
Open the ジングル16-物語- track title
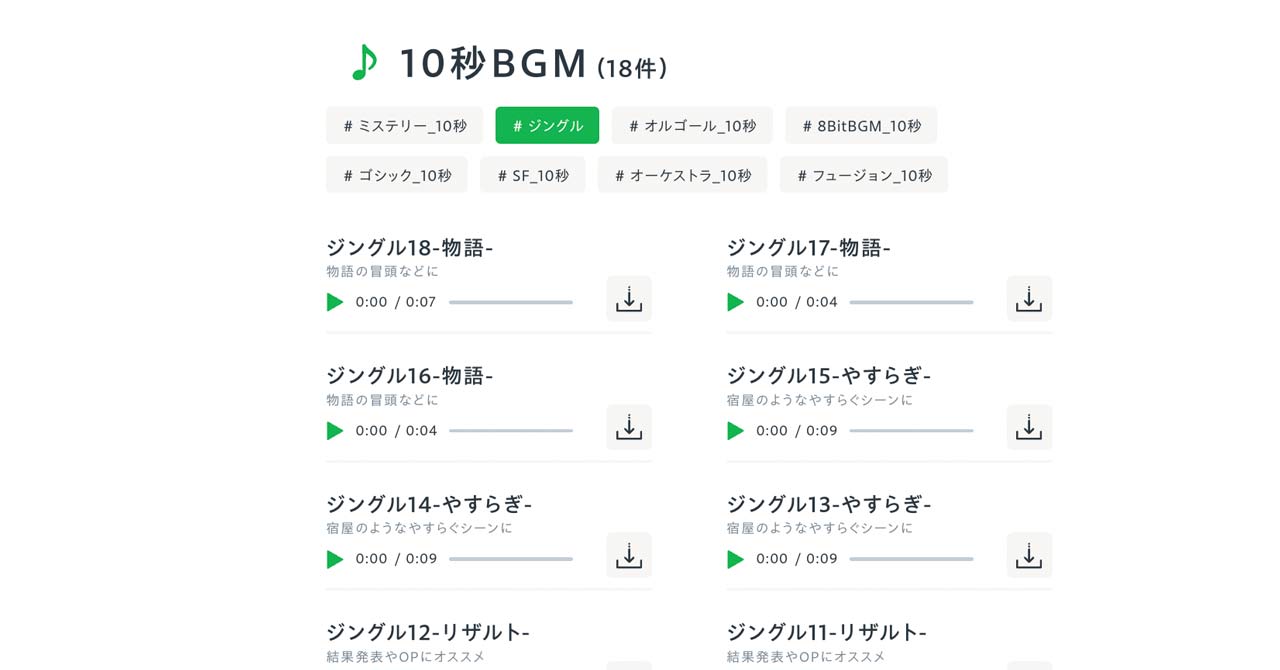pos(410,376)
